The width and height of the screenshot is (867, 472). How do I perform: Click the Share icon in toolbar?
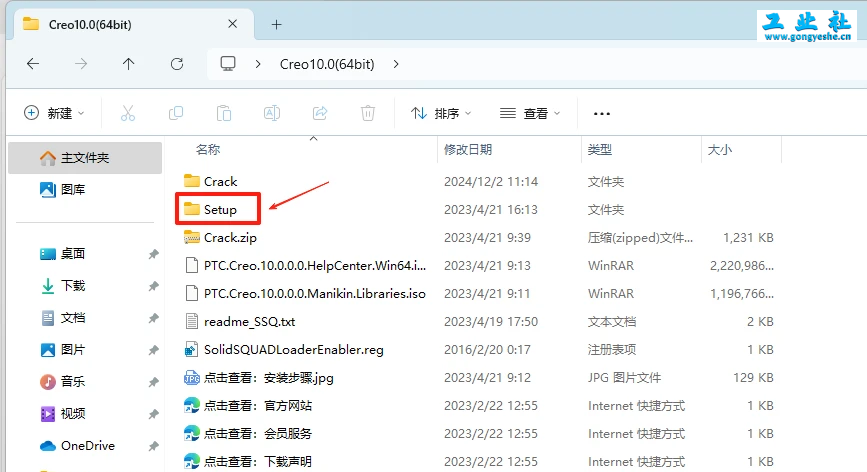[320, 113]
